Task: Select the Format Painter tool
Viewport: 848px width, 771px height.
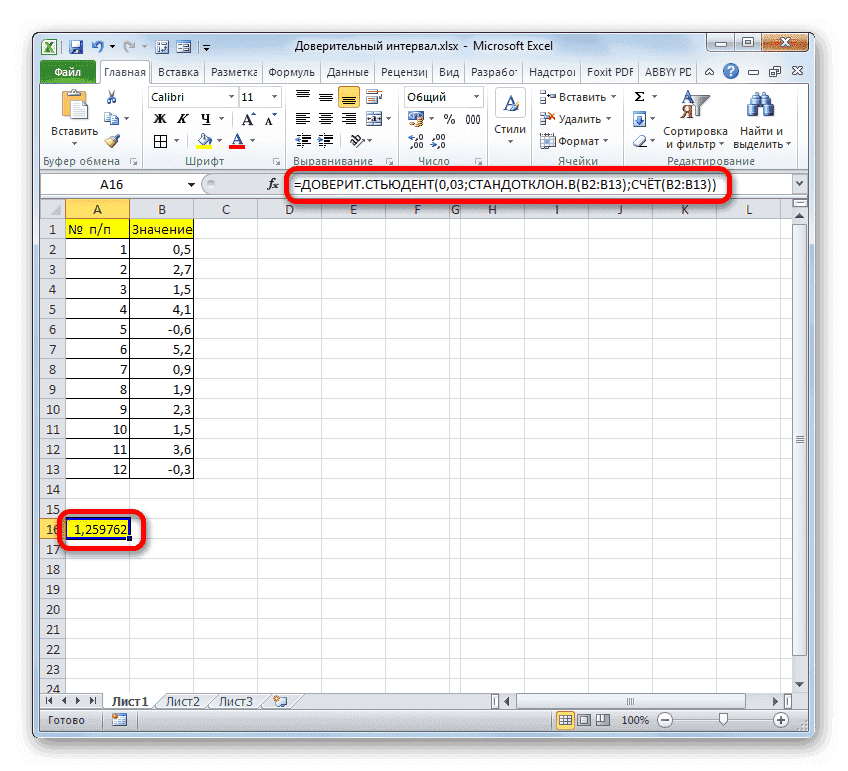Action: 111,141
